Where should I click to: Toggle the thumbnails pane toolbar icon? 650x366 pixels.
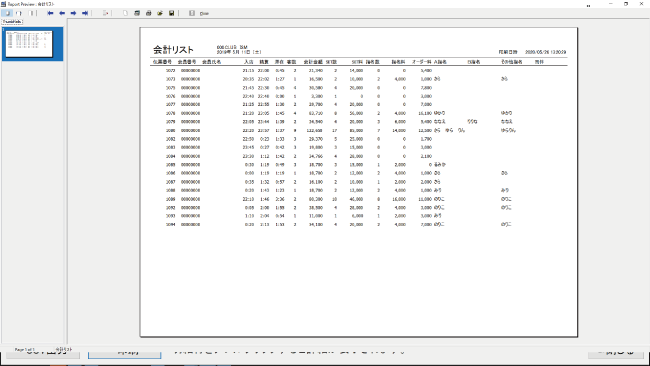pos(7,13)
